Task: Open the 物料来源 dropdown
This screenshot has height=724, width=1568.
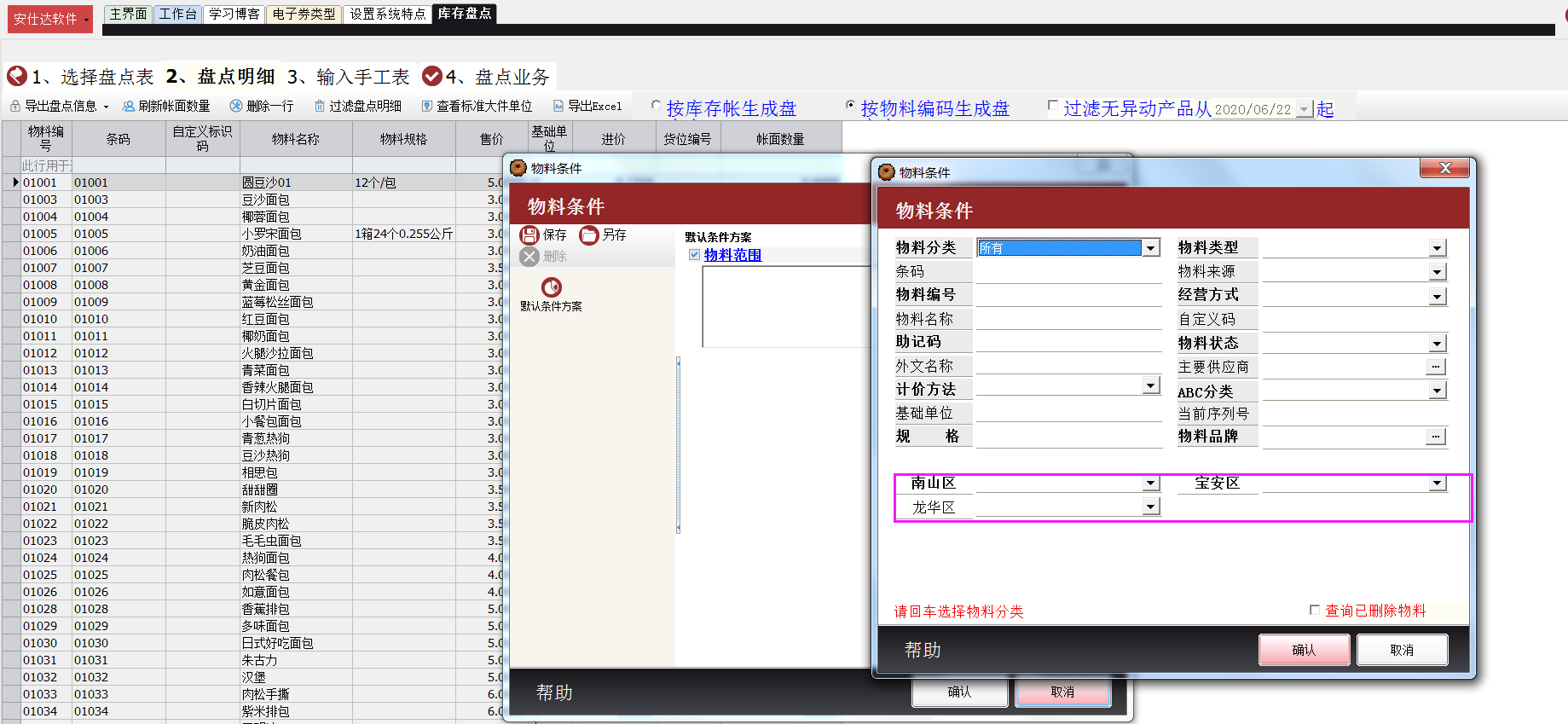Action: pos(1438,272)
